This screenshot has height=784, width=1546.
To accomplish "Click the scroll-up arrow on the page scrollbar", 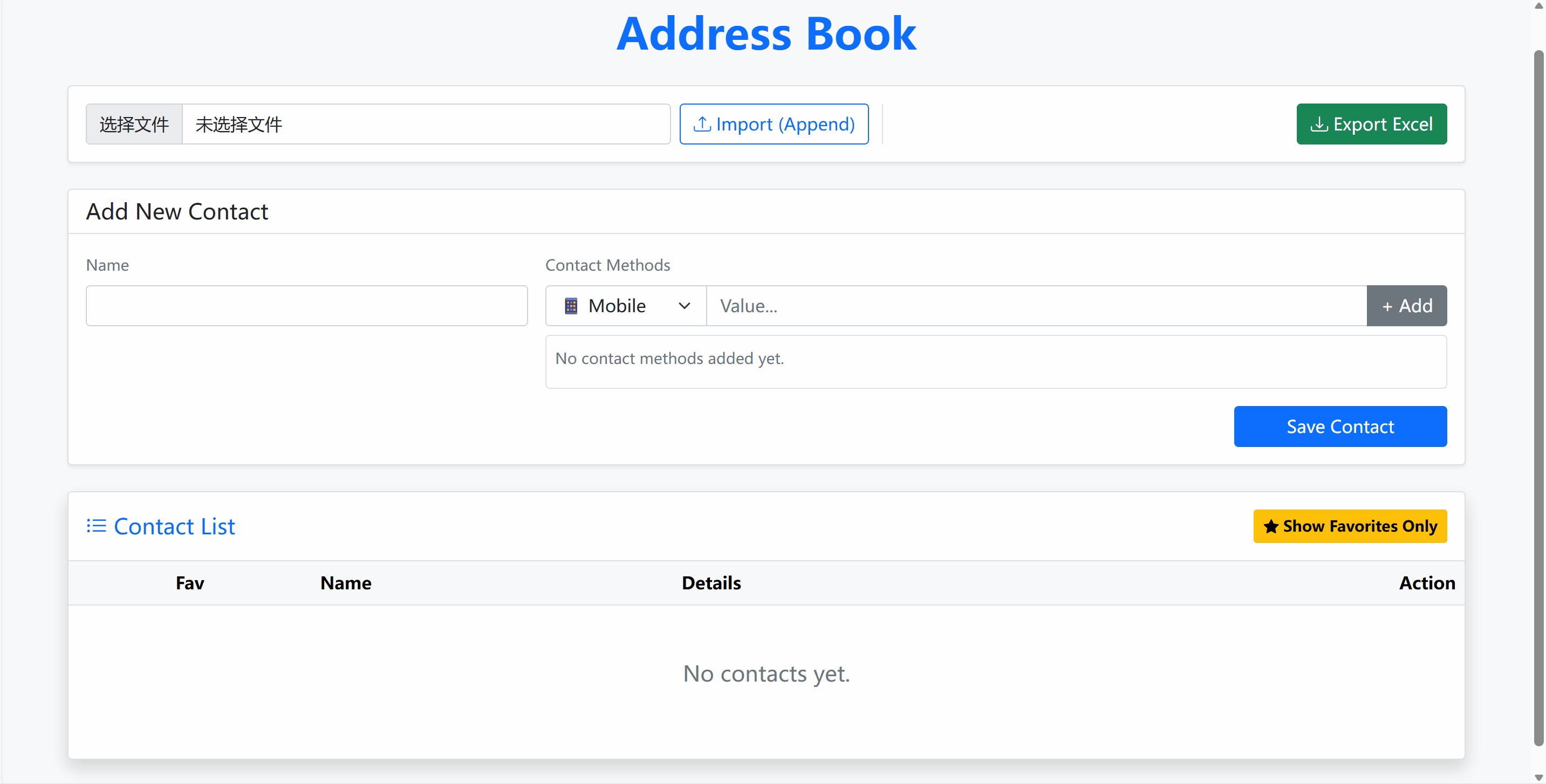I will click(x=1539, y=6).
